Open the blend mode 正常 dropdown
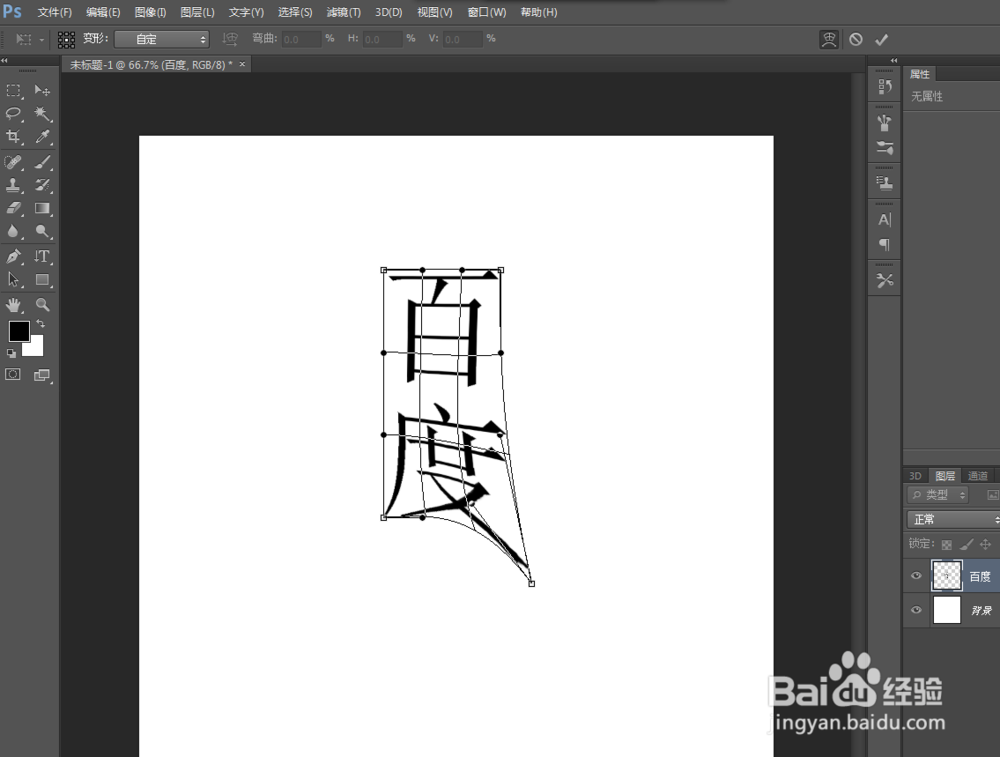This screenshot has height=757, width=1000. click(x=953, y=520)
